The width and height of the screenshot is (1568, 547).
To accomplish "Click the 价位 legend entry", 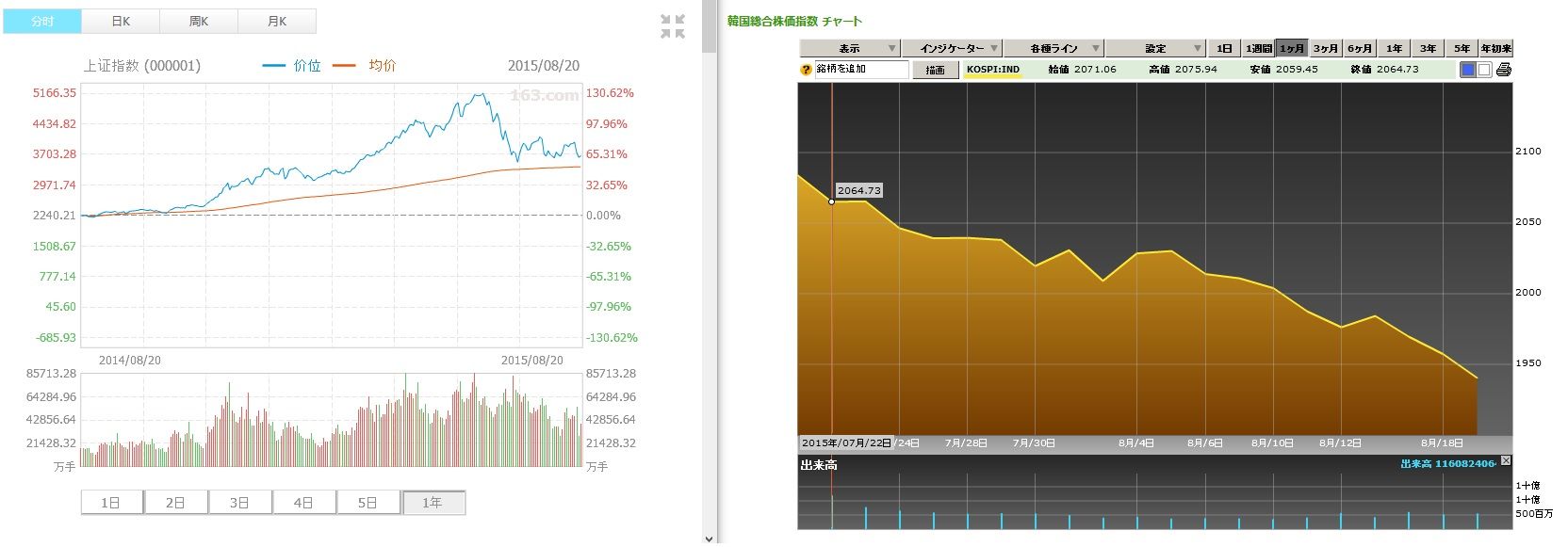I will tap(292, 66).
